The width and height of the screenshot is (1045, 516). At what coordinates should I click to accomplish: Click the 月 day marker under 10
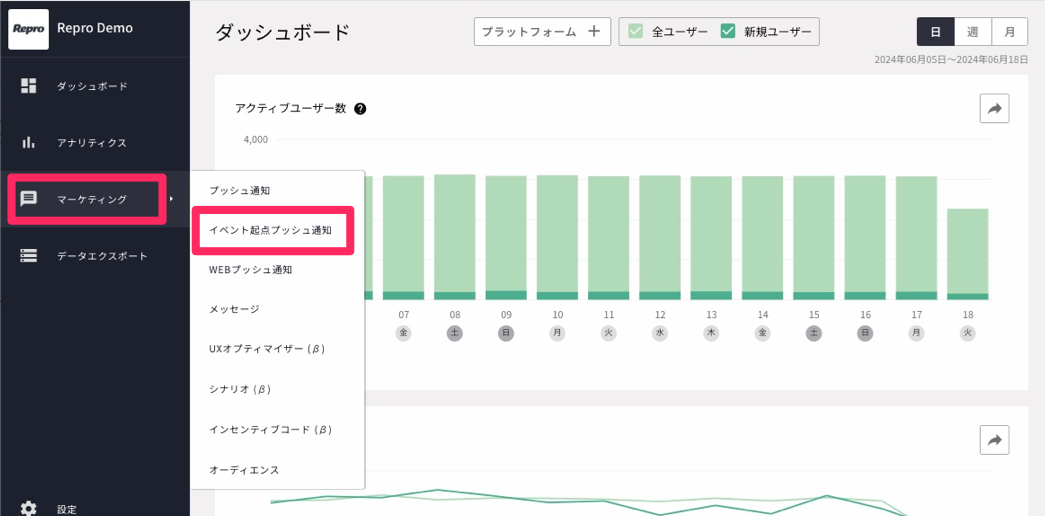[x=557, y=334]
